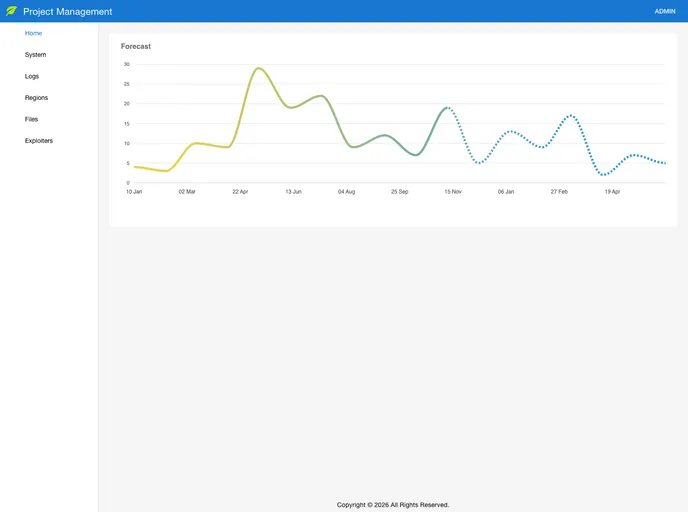Click the 10 Jan x-axis label
688x512 pixels.
134,192
